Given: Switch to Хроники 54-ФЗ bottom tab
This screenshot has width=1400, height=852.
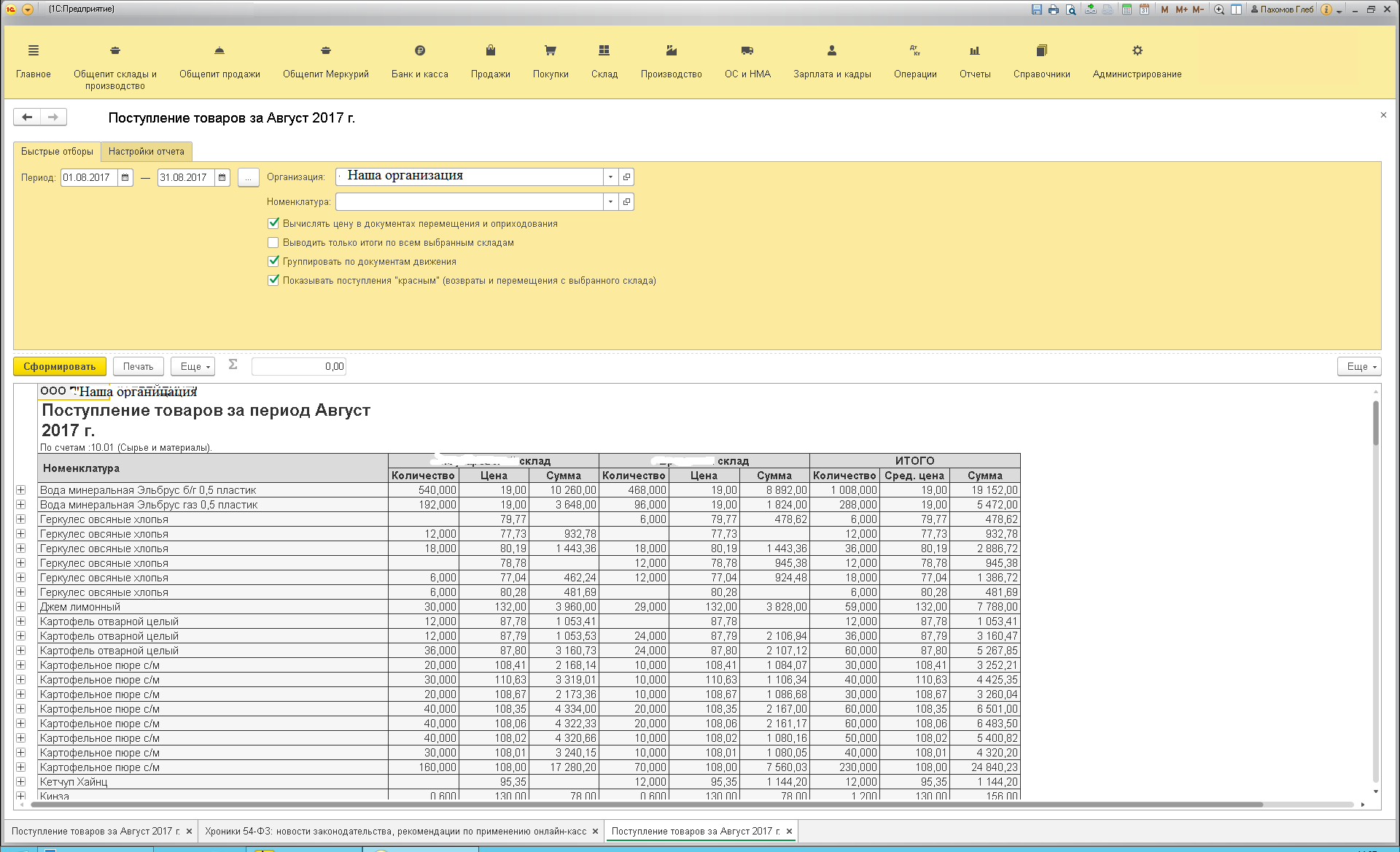Looking at the screenshot, I should pos(395,831).
